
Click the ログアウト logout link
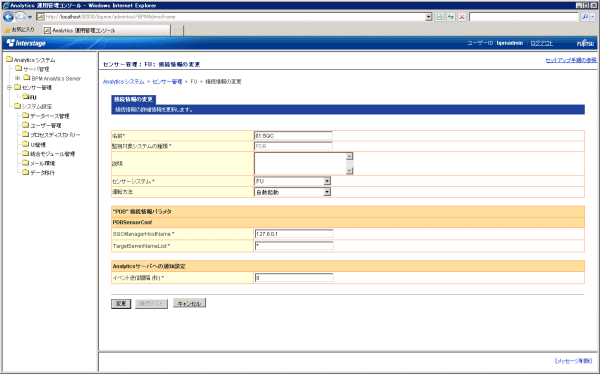click(541, 43)
